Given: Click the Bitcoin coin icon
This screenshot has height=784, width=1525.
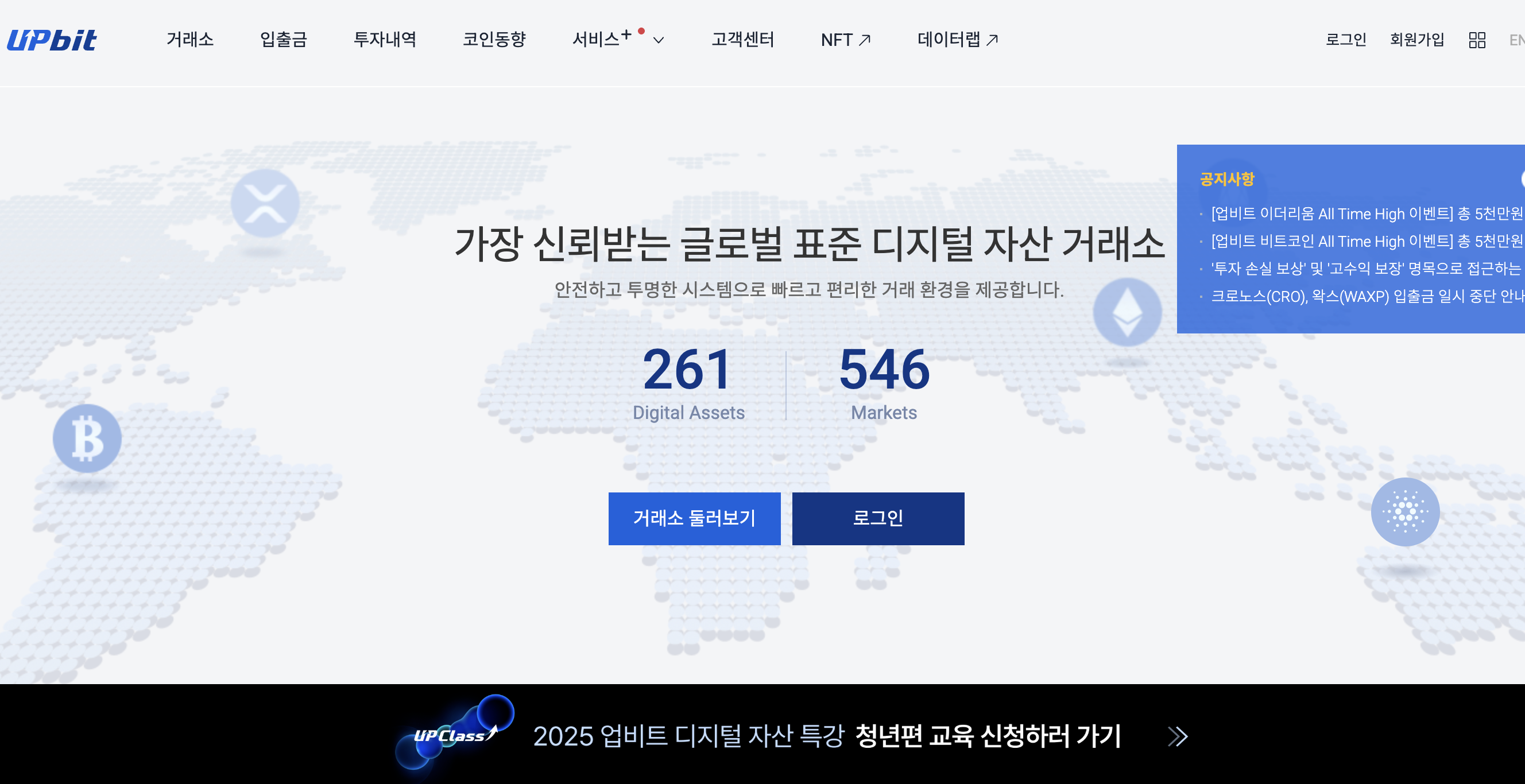Looking at the screenshot, I should click(x=87, y=438).
